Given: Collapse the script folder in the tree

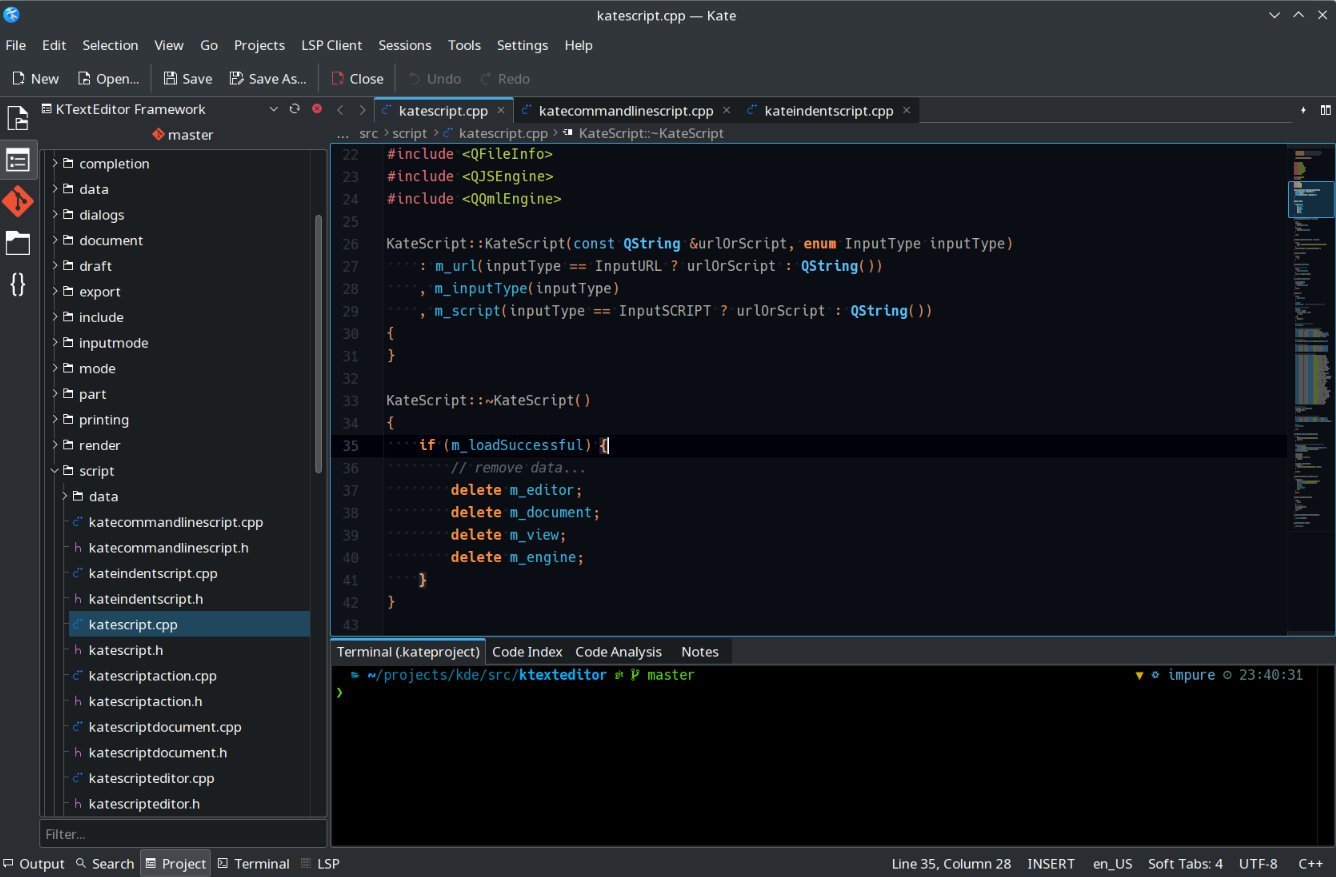Looking at the screenshot, I should (55, 470).
